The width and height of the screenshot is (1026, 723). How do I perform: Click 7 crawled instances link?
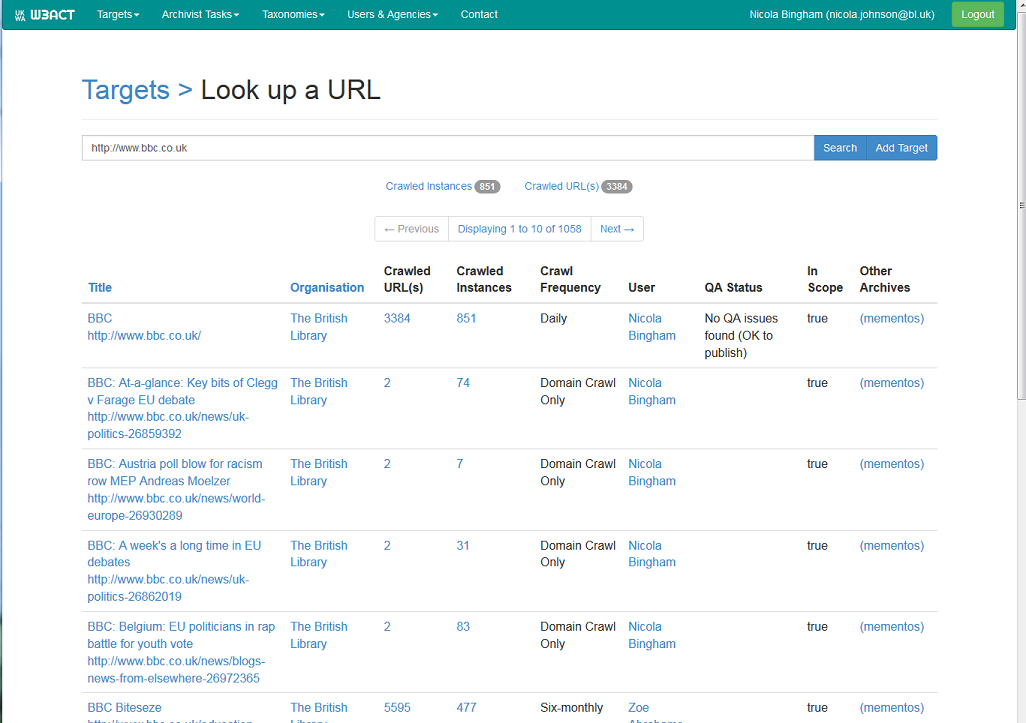tap(459, 464)
